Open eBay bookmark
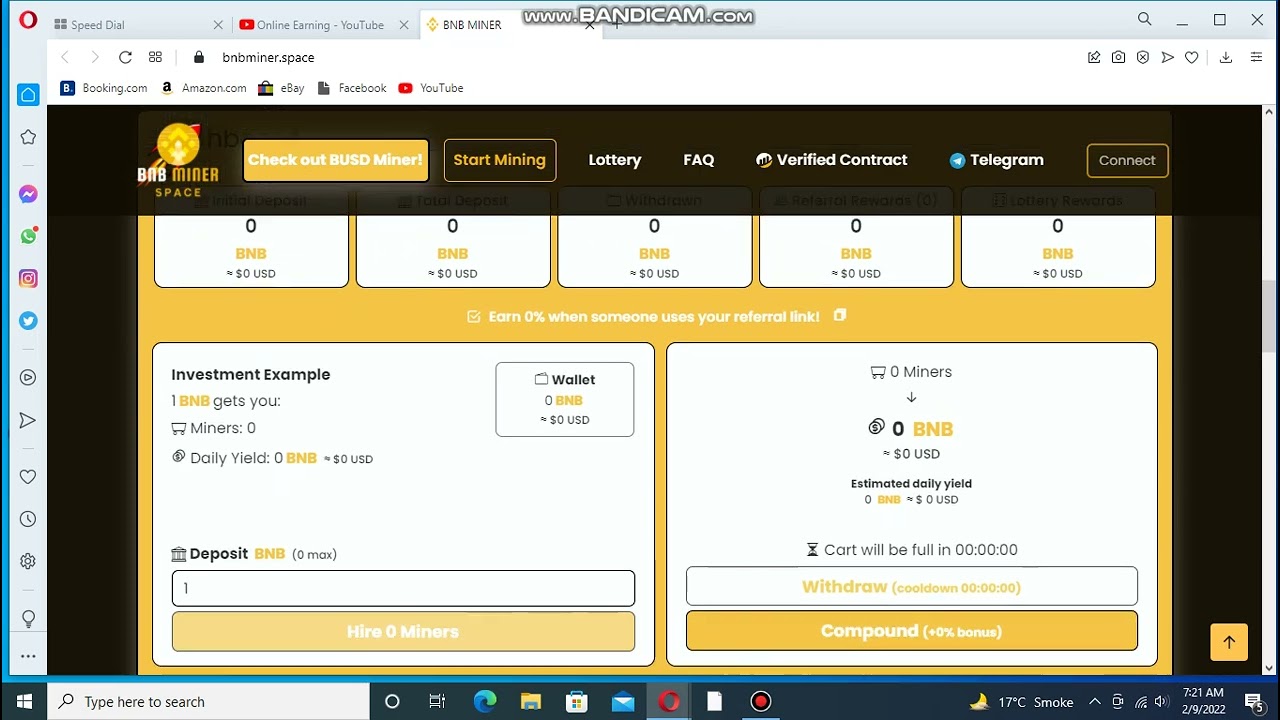The width and height of the screenshot is (1280, 720). click(281, 88)
